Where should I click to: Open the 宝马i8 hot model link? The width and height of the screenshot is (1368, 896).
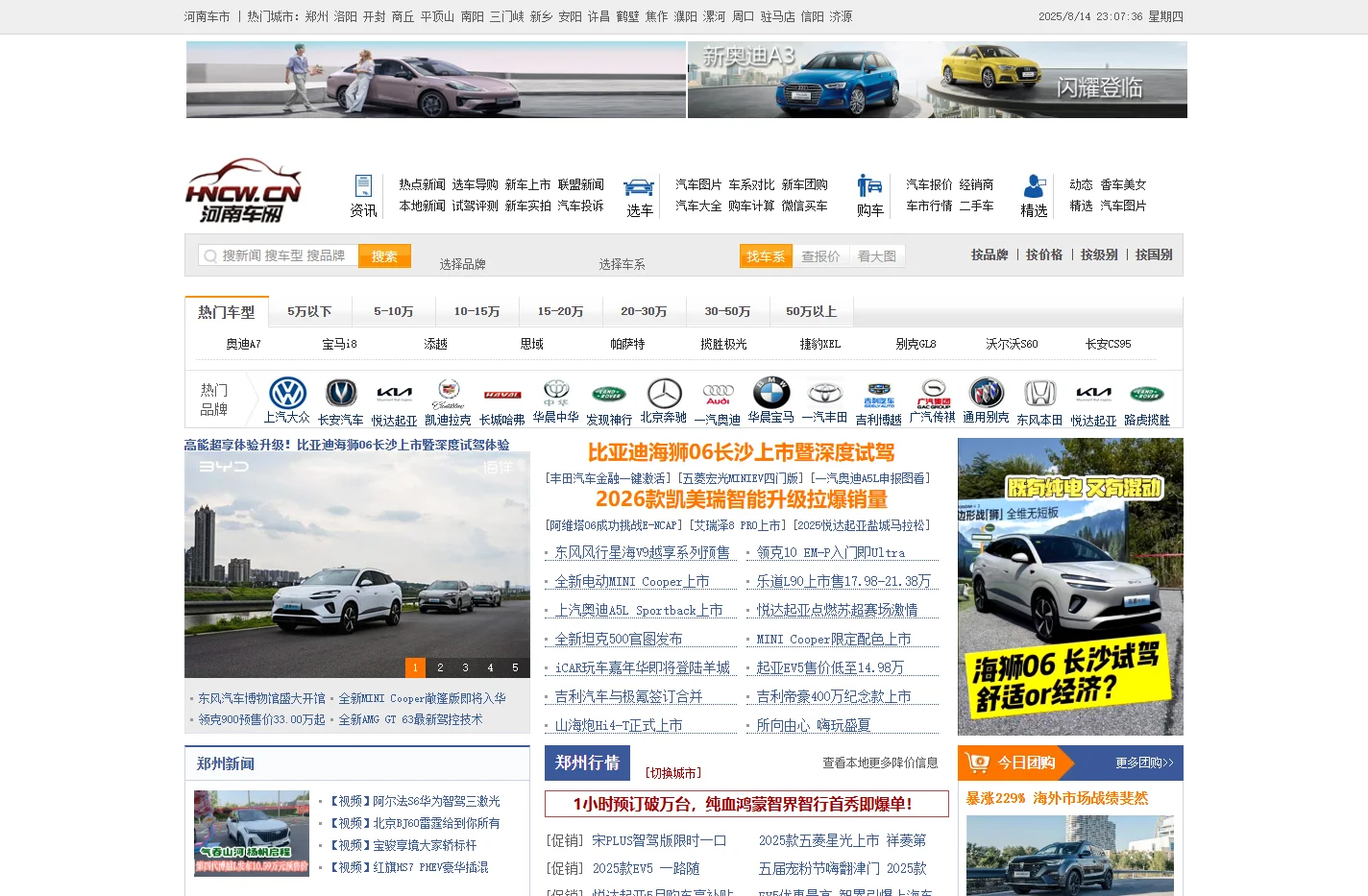click(339, 344)
